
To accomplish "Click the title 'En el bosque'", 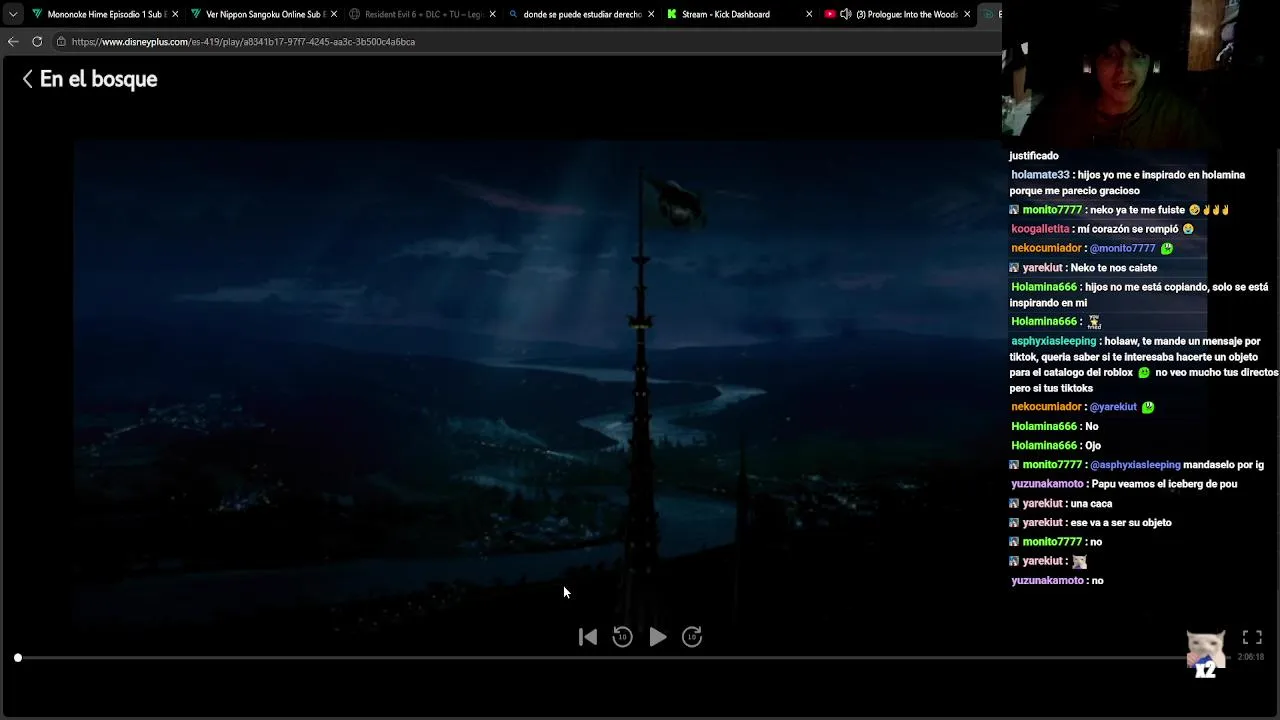I will (98, 79).
